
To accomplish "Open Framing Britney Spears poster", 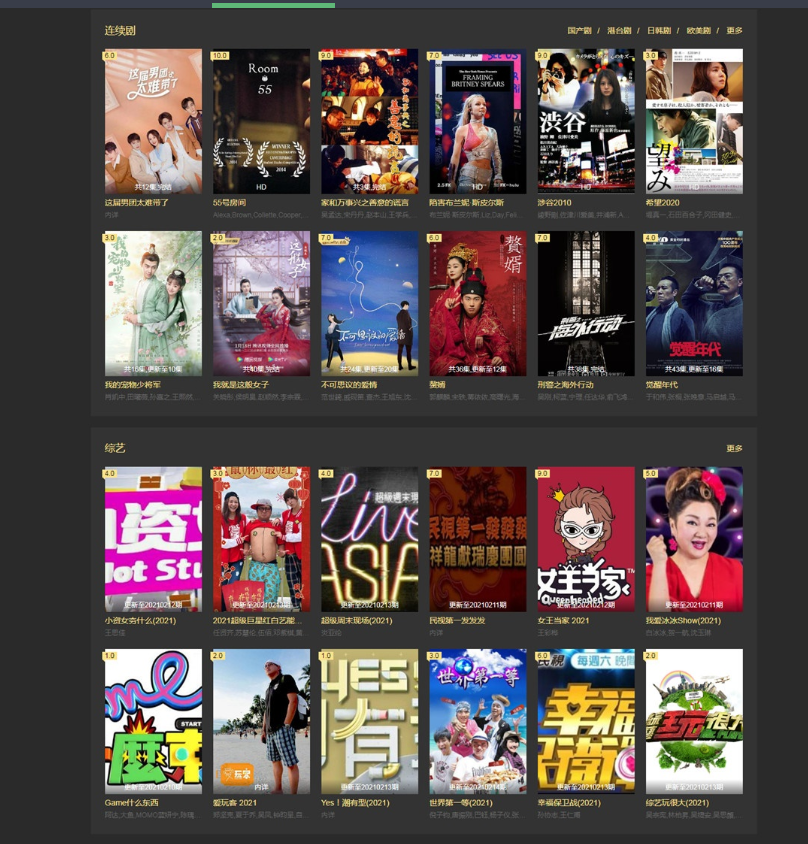I will click(x=478, y=120).
